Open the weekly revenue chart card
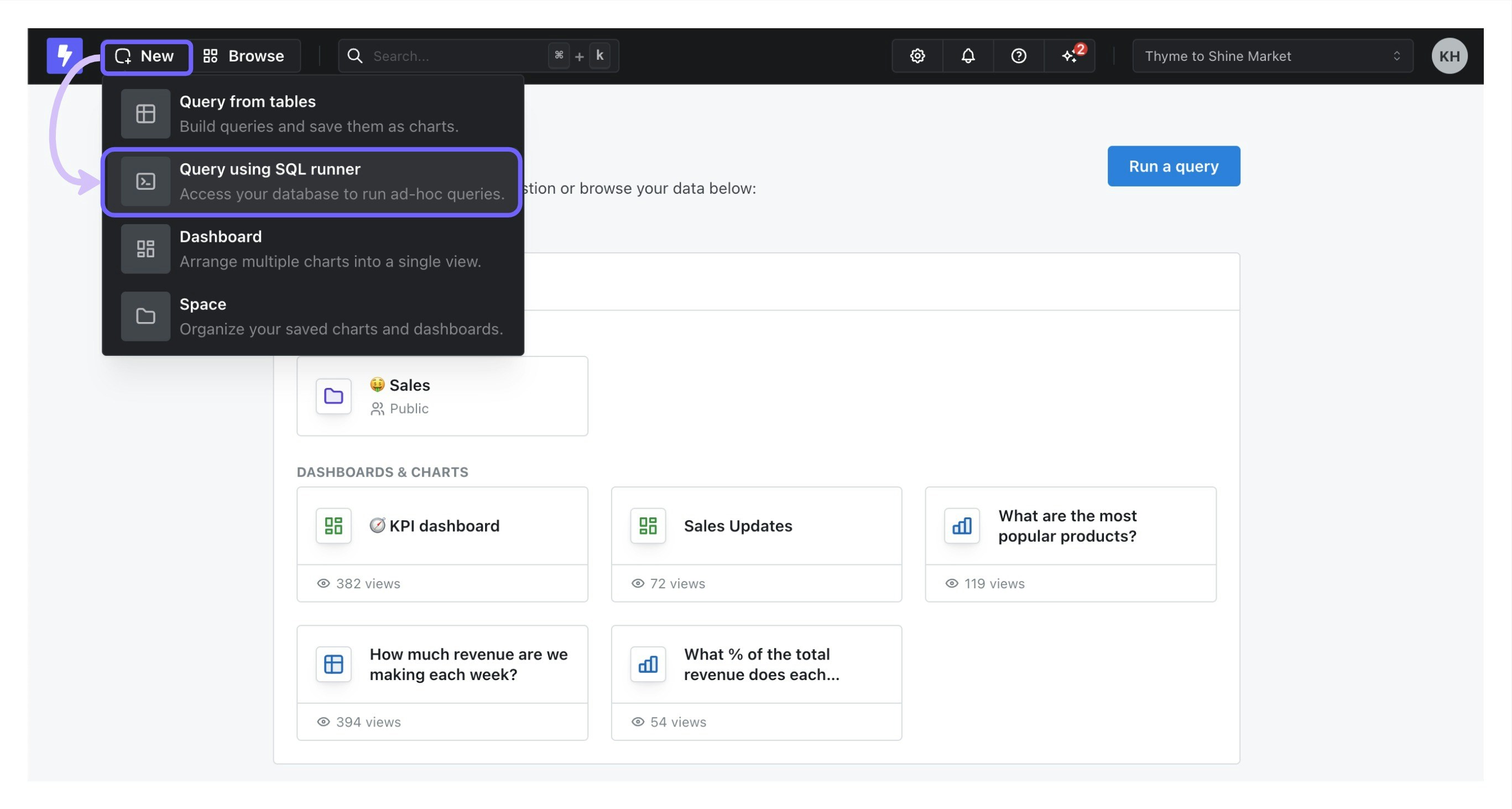Screen dimensions: 1512x809 (442, 664)
